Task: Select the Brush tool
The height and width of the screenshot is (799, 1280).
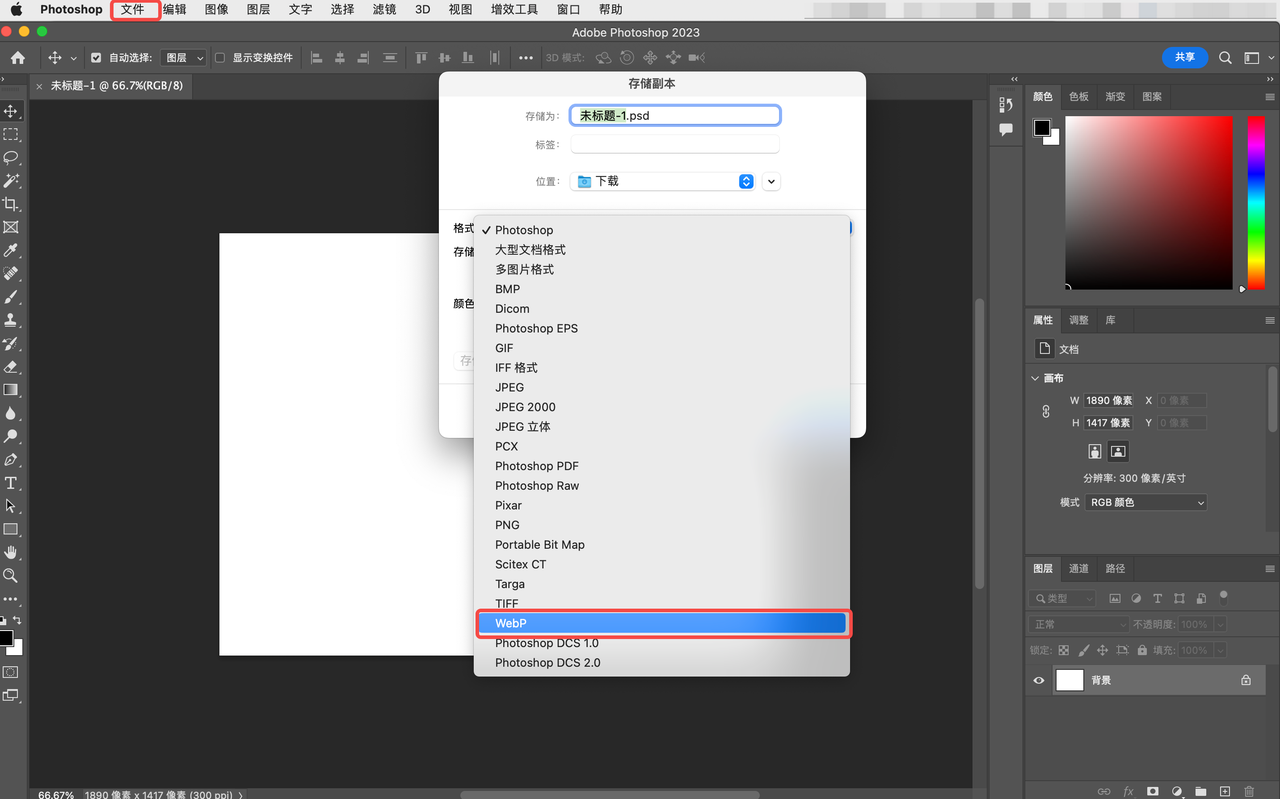Action: pos(11,297)
